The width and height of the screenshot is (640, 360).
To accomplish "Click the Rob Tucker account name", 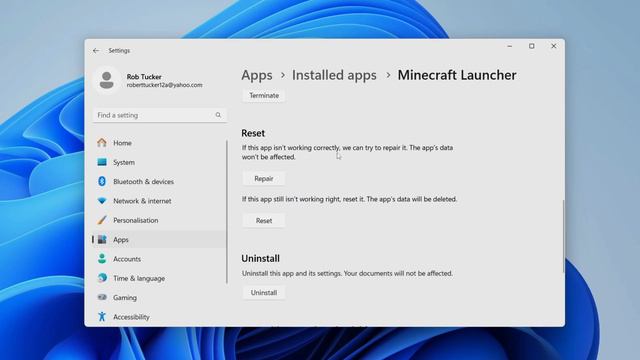I will click(144, 77).
